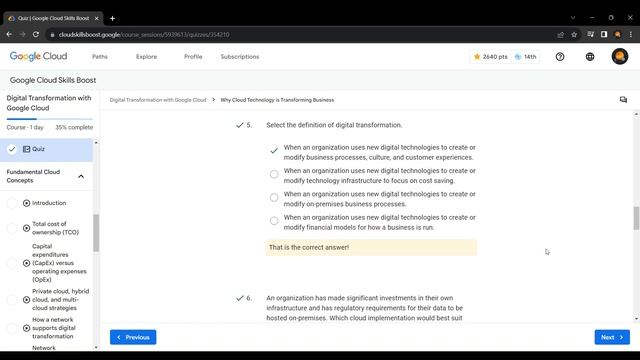Close the Quiz Google Cloud Skills Boost tab
The image size is (640, 360).
coord(97,18)
